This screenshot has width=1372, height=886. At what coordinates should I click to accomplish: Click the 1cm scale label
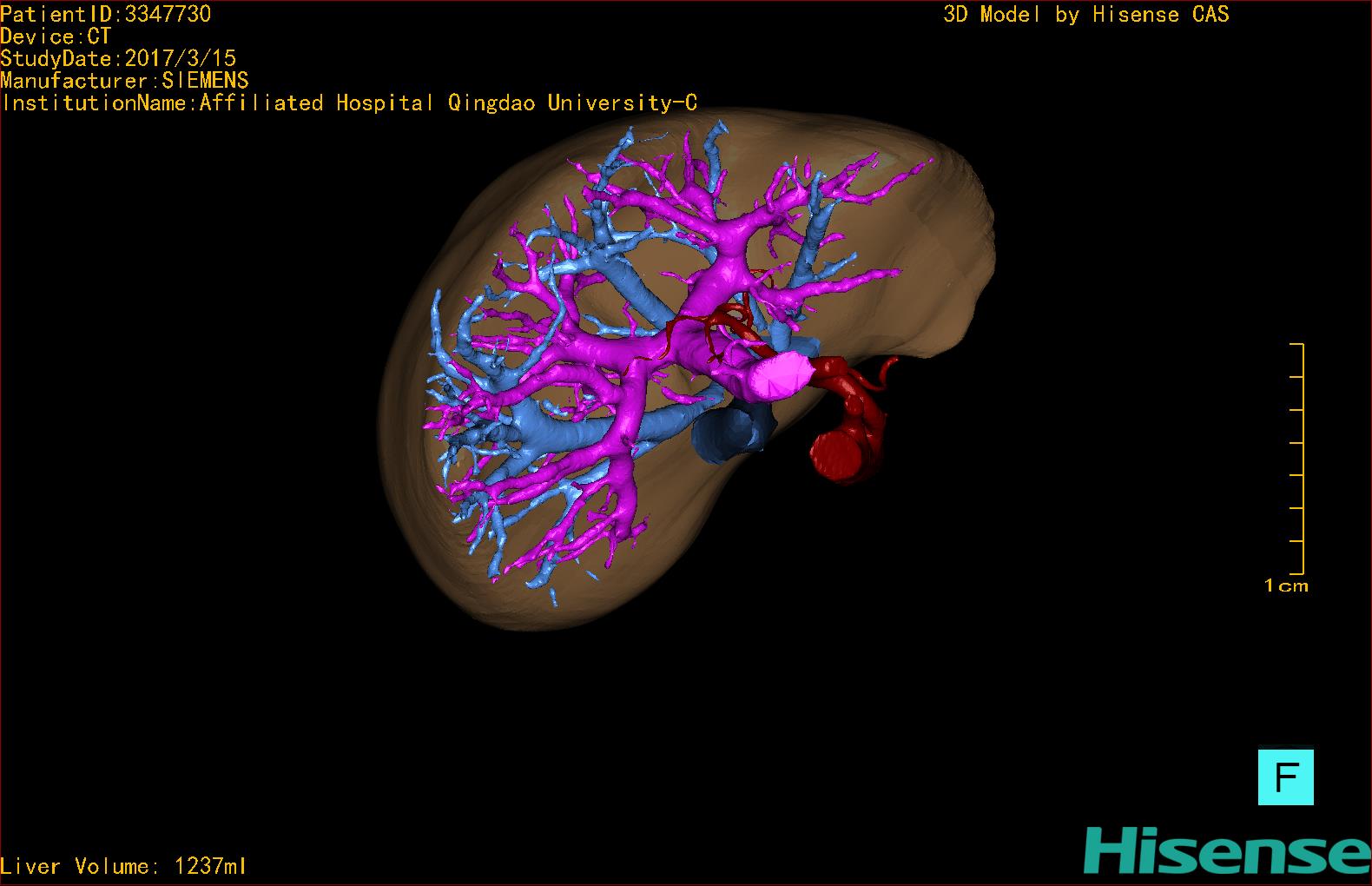(1286, 585)
